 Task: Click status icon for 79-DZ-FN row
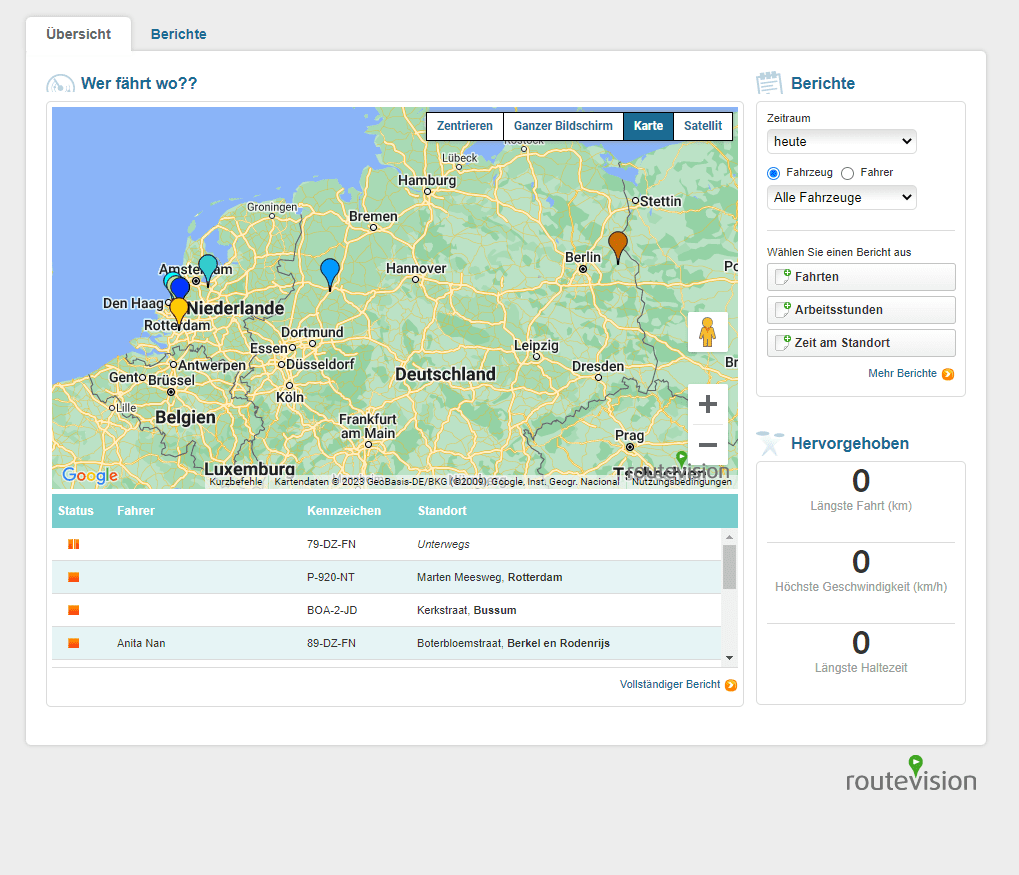(73, 544)
